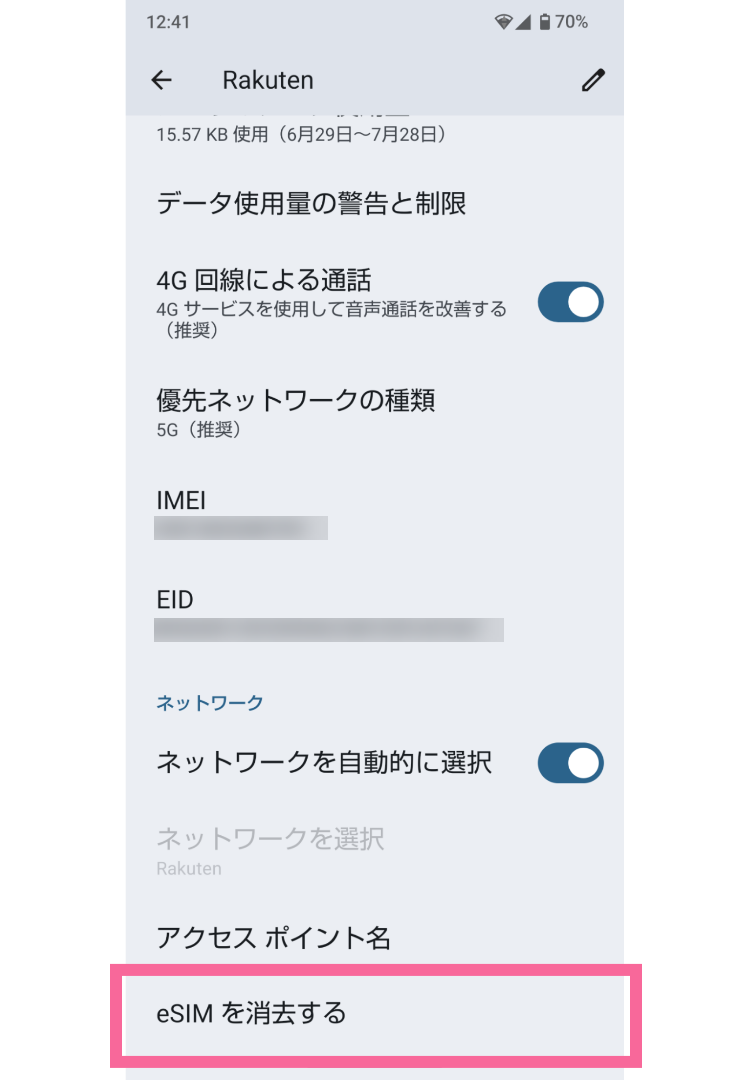Tap the pencil edit icon
The image size is (750, 1080).
(x=593, y=80)
